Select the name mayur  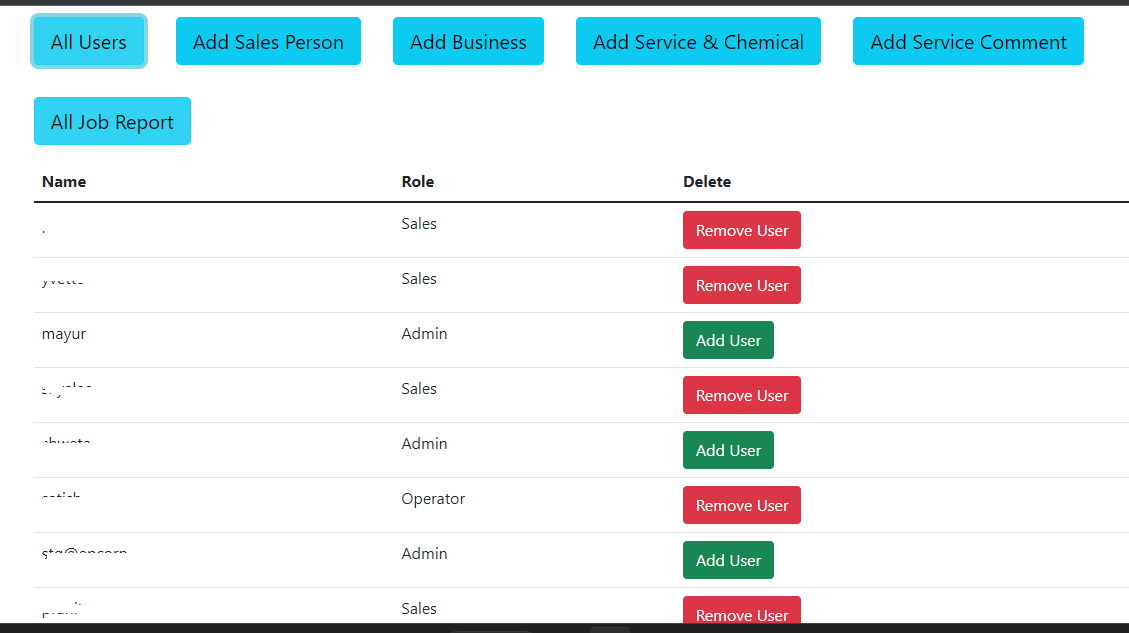point(64,334)
